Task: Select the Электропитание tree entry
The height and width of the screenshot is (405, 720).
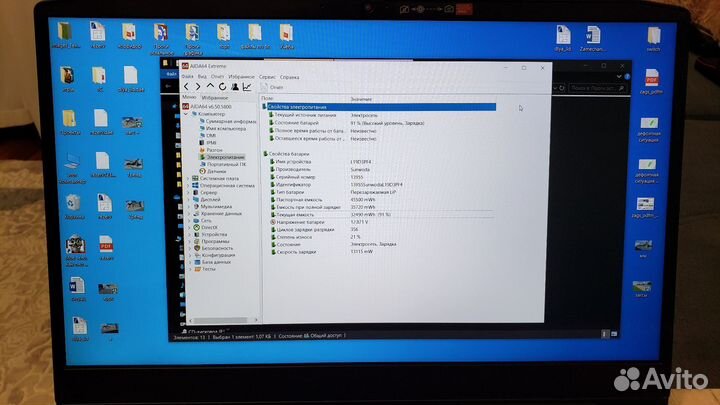Action: [222, 157]
